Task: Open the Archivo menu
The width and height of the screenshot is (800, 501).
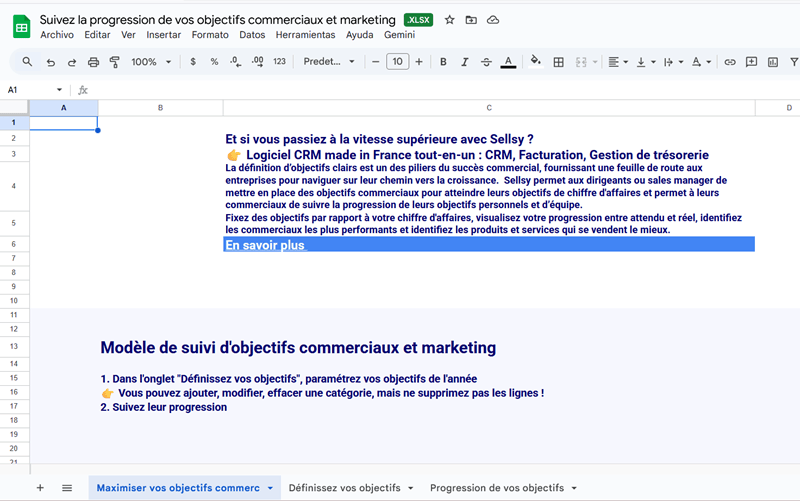Action: point(57,35)
